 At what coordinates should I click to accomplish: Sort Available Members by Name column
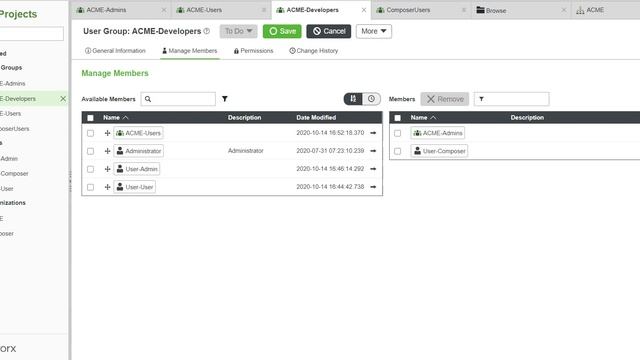(x=116, y=118)
